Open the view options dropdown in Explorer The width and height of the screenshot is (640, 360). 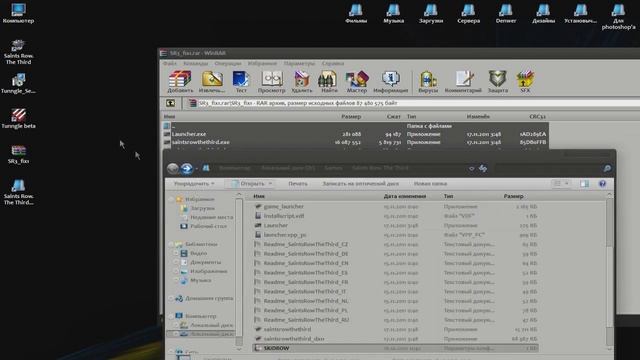[x=567, y=184]
